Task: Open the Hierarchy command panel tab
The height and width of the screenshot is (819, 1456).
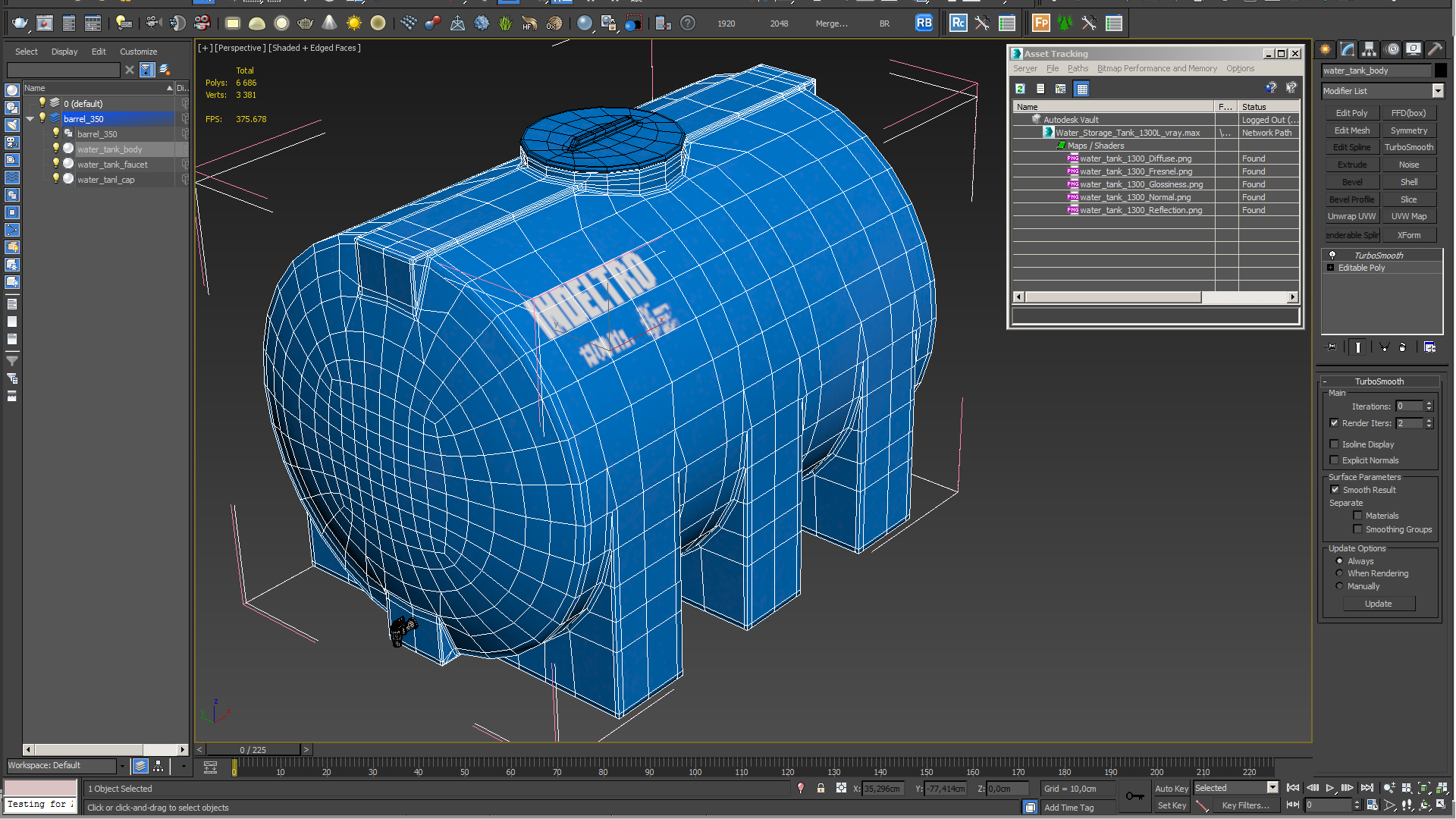Action: pyautogui.click(x=1370, y=49)
